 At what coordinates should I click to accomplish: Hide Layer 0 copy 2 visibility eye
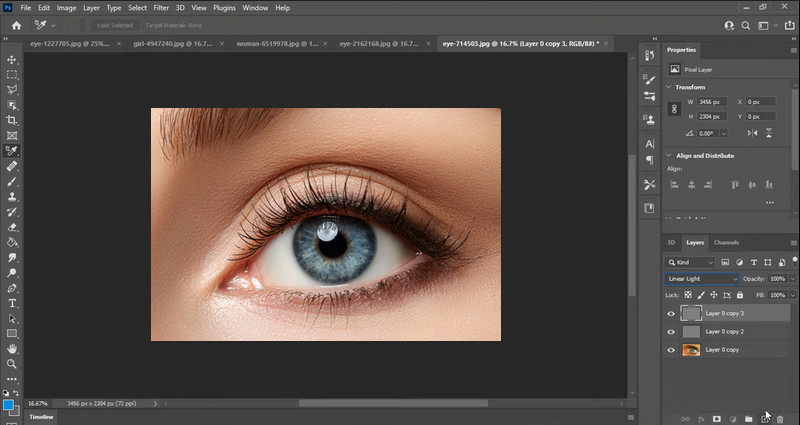tap(671, 332)
